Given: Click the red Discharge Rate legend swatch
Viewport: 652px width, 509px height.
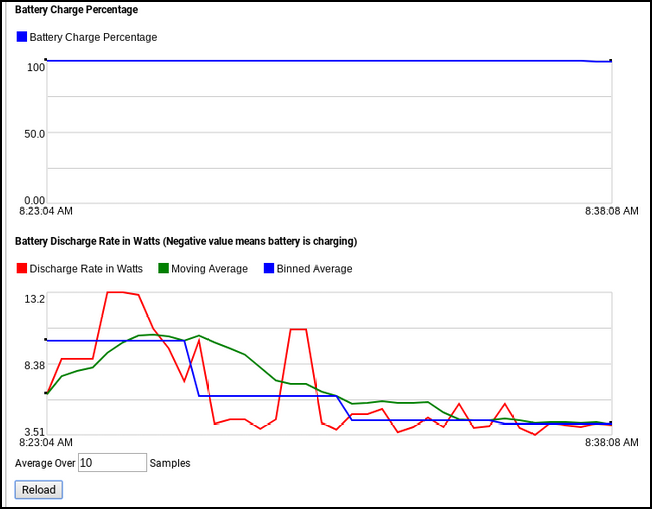Looking at the screenshot, I should tap(22, 268).
